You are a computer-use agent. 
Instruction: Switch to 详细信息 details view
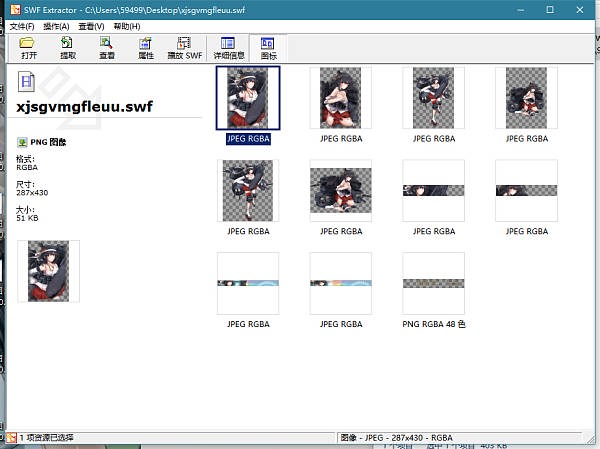pyautogui.click(x=228, y=48)
